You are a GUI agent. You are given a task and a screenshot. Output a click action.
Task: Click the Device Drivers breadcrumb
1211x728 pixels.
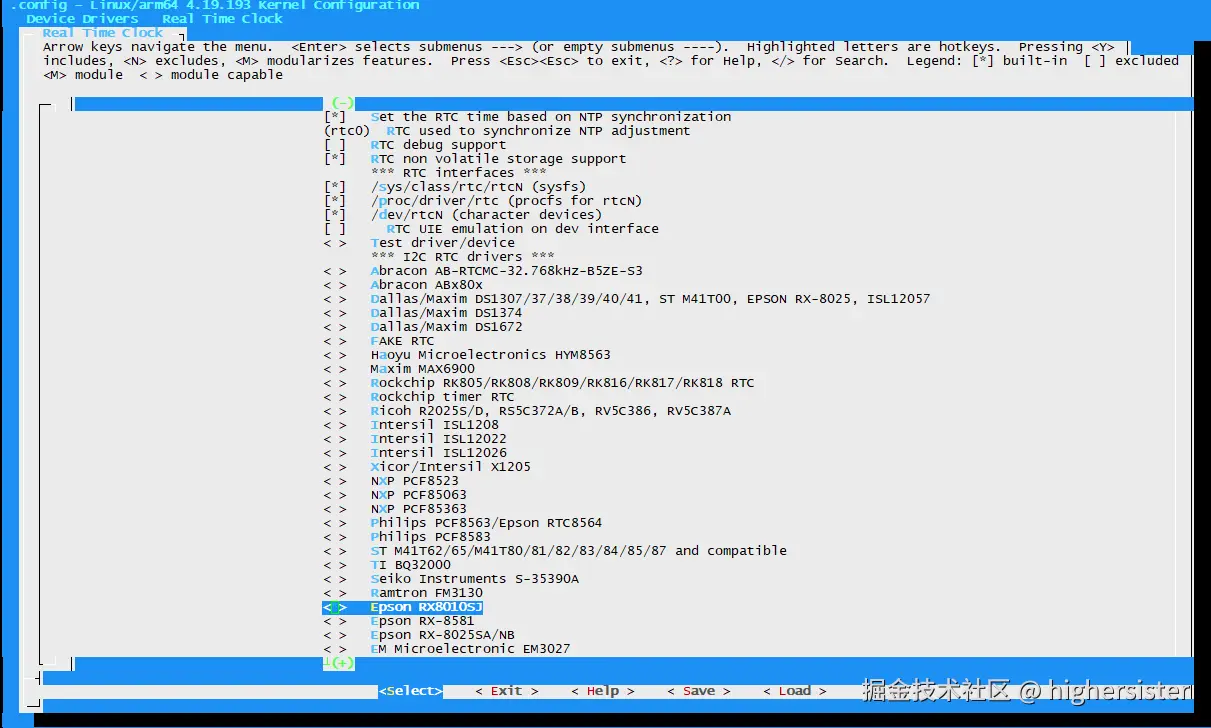point(82,18)
